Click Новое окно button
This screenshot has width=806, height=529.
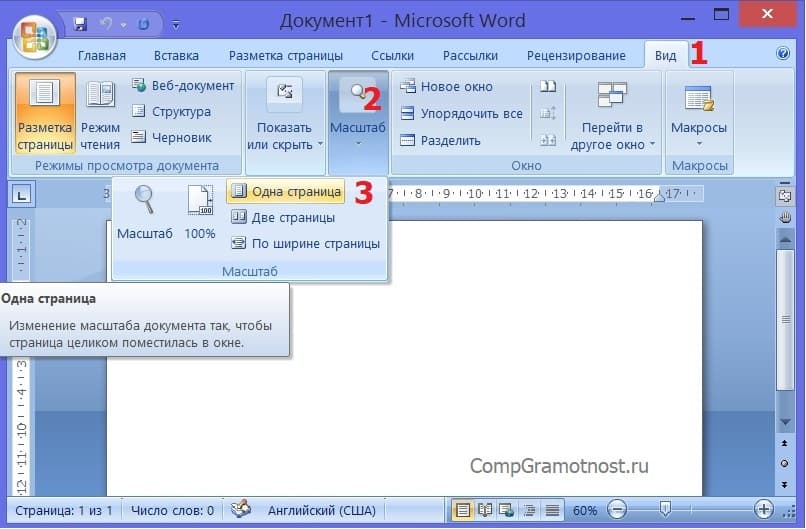pos(446,86)
